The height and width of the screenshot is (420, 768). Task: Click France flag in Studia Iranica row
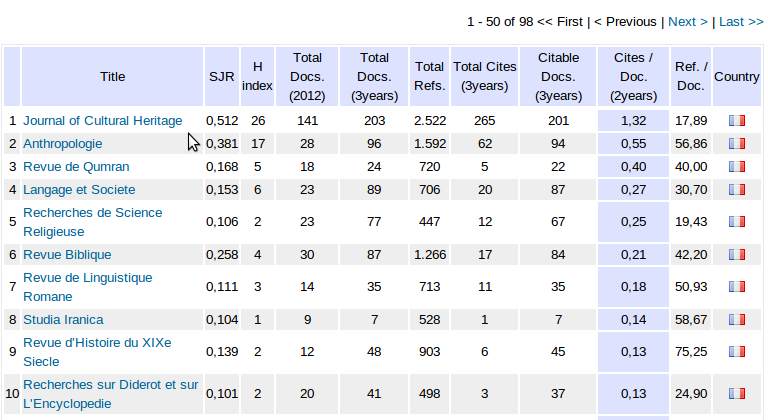[737, 320]
